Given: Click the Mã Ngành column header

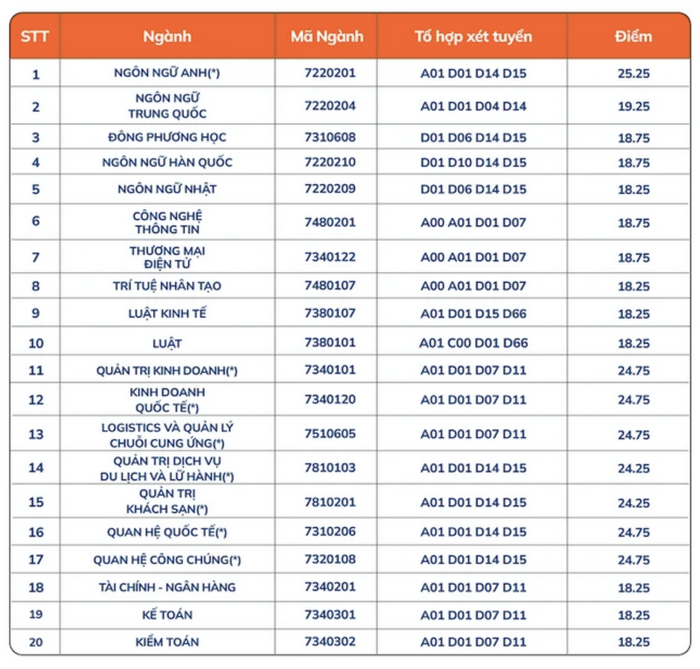Looking at the screenshot, I should pyautogui.click(x=327, y=37).
